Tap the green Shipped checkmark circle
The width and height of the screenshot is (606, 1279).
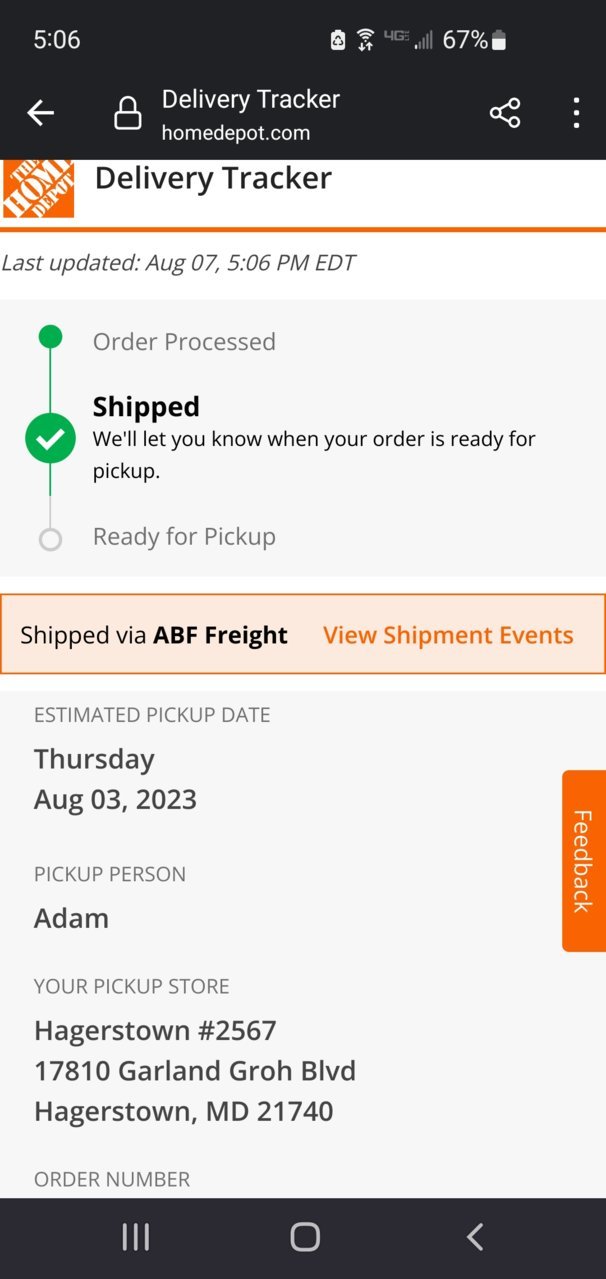[50, 438]
